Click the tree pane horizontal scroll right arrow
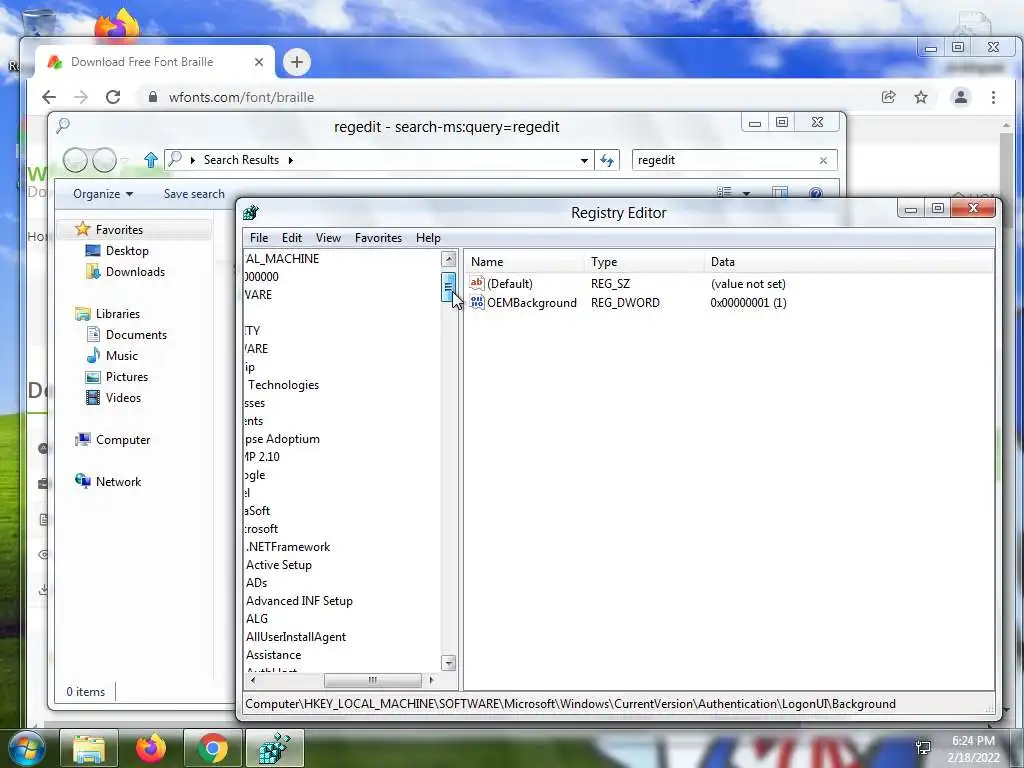Viewport: 1024px width, 768px height. click(431, 680)
